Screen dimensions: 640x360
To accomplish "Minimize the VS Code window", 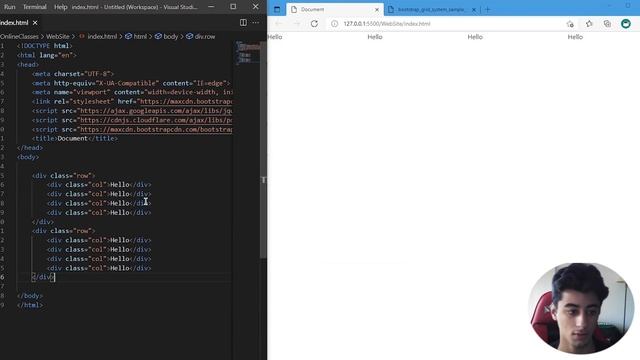I will click(x=211, y=7).
